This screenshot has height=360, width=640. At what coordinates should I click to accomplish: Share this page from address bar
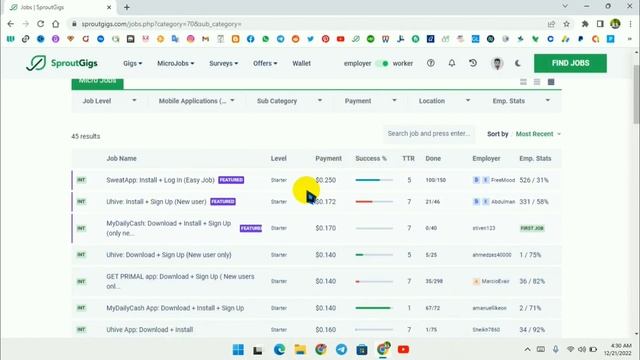[551, 24]
